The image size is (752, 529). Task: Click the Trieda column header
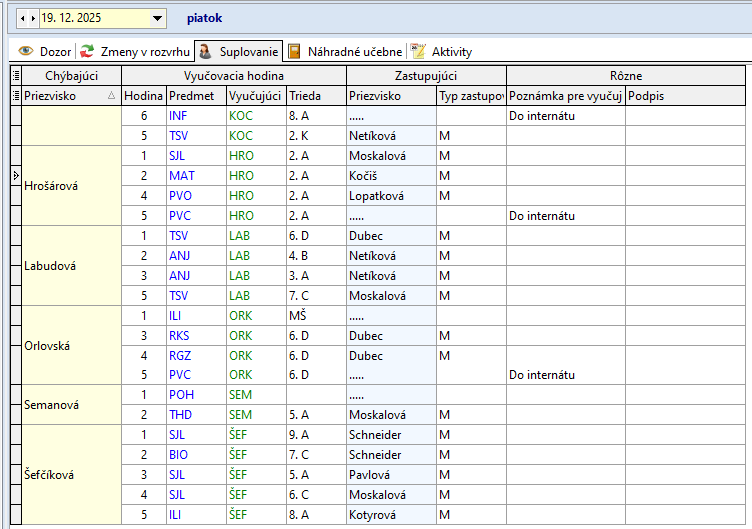tap(306, 96)
